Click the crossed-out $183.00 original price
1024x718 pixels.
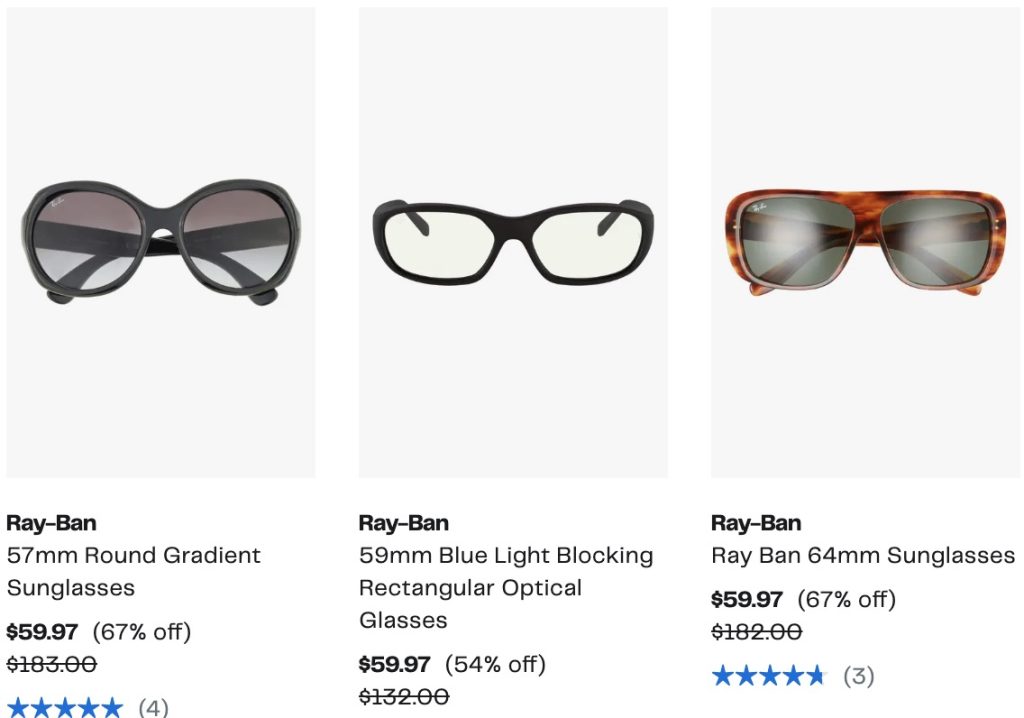tap(51, 664)
